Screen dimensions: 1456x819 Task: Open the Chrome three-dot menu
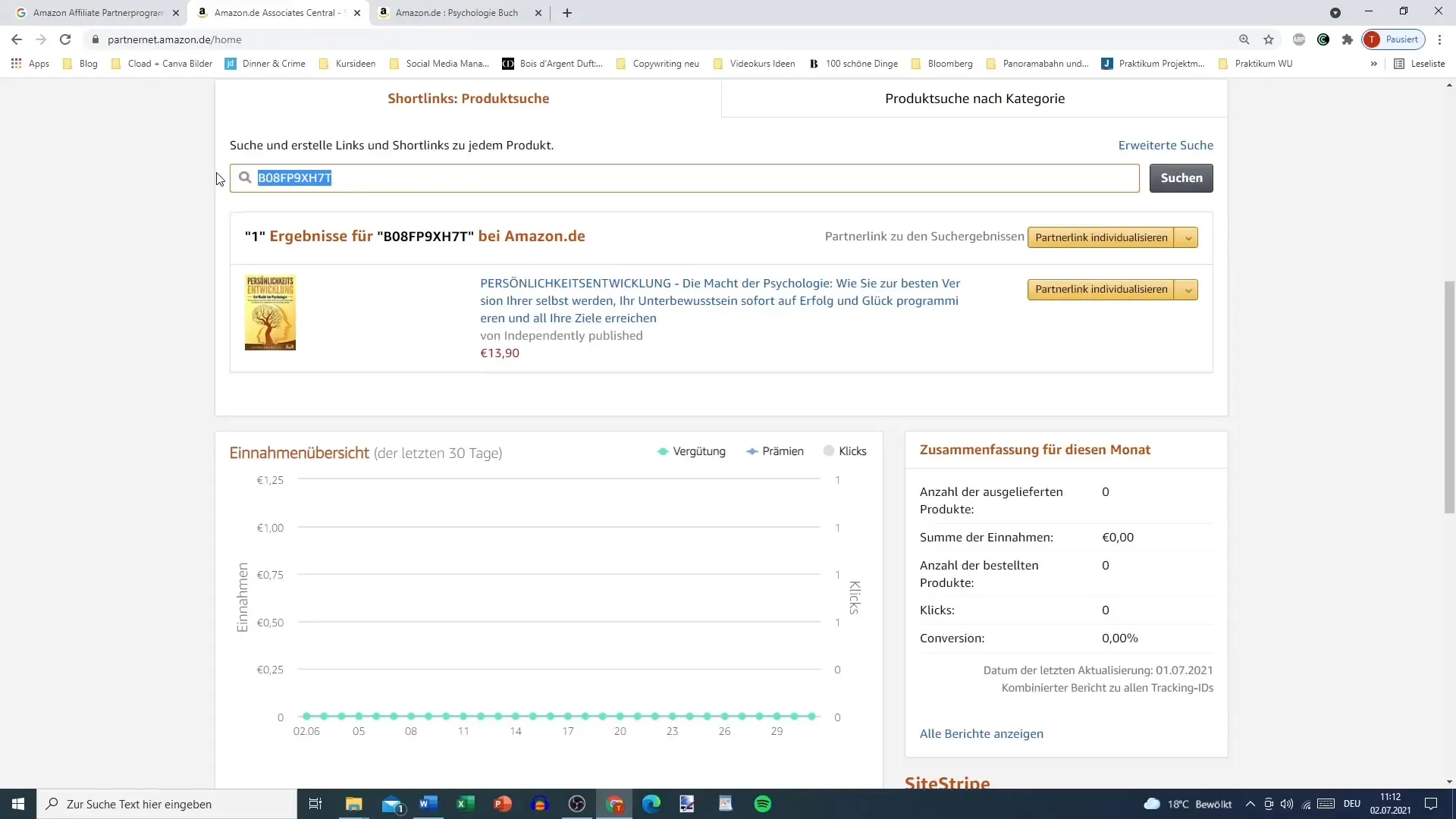click(x=1440, y=39)
